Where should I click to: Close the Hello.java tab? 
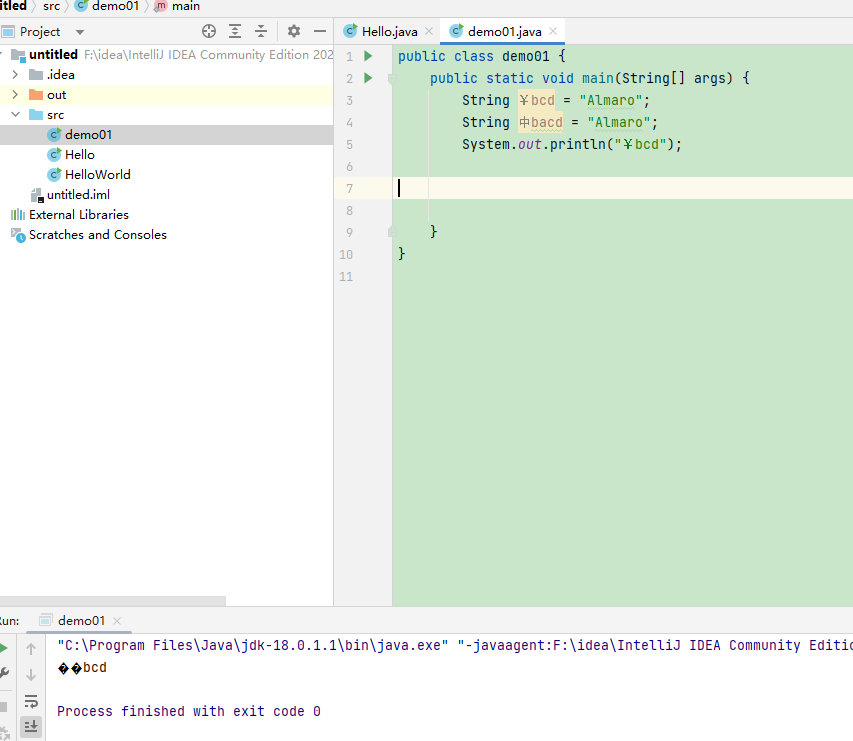click(x=429, y=31)
